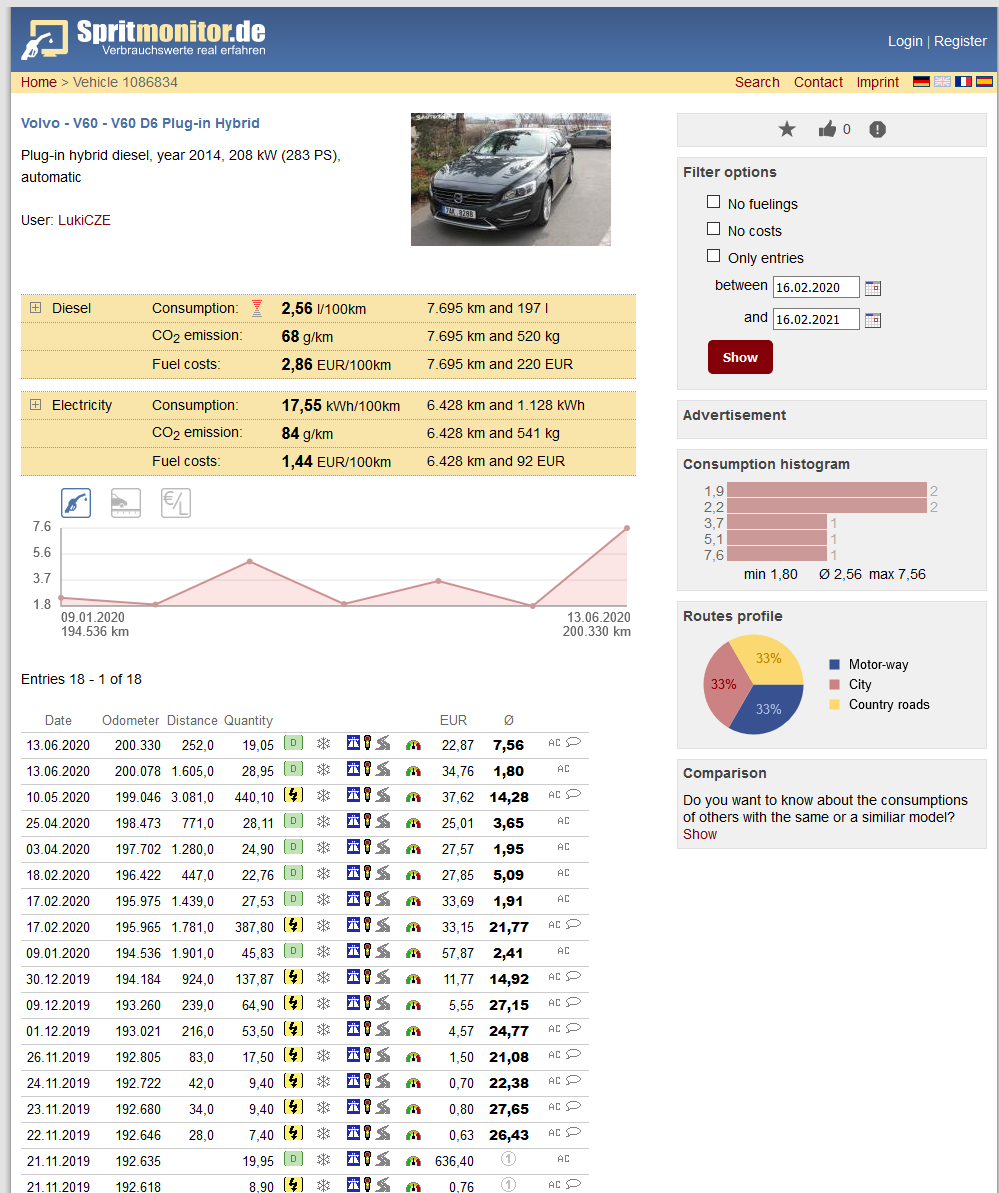Click the report exclamation icon

coord(877,129)
